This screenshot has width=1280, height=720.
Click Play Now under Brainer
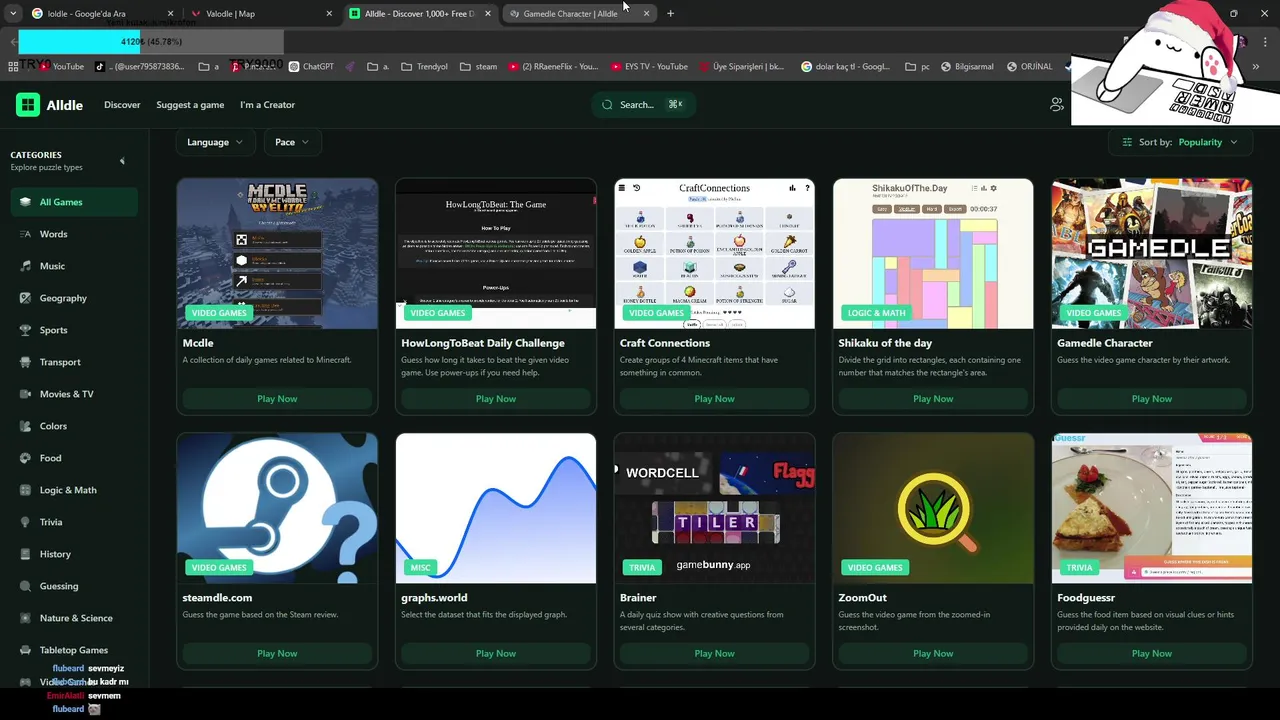(714, 654)
